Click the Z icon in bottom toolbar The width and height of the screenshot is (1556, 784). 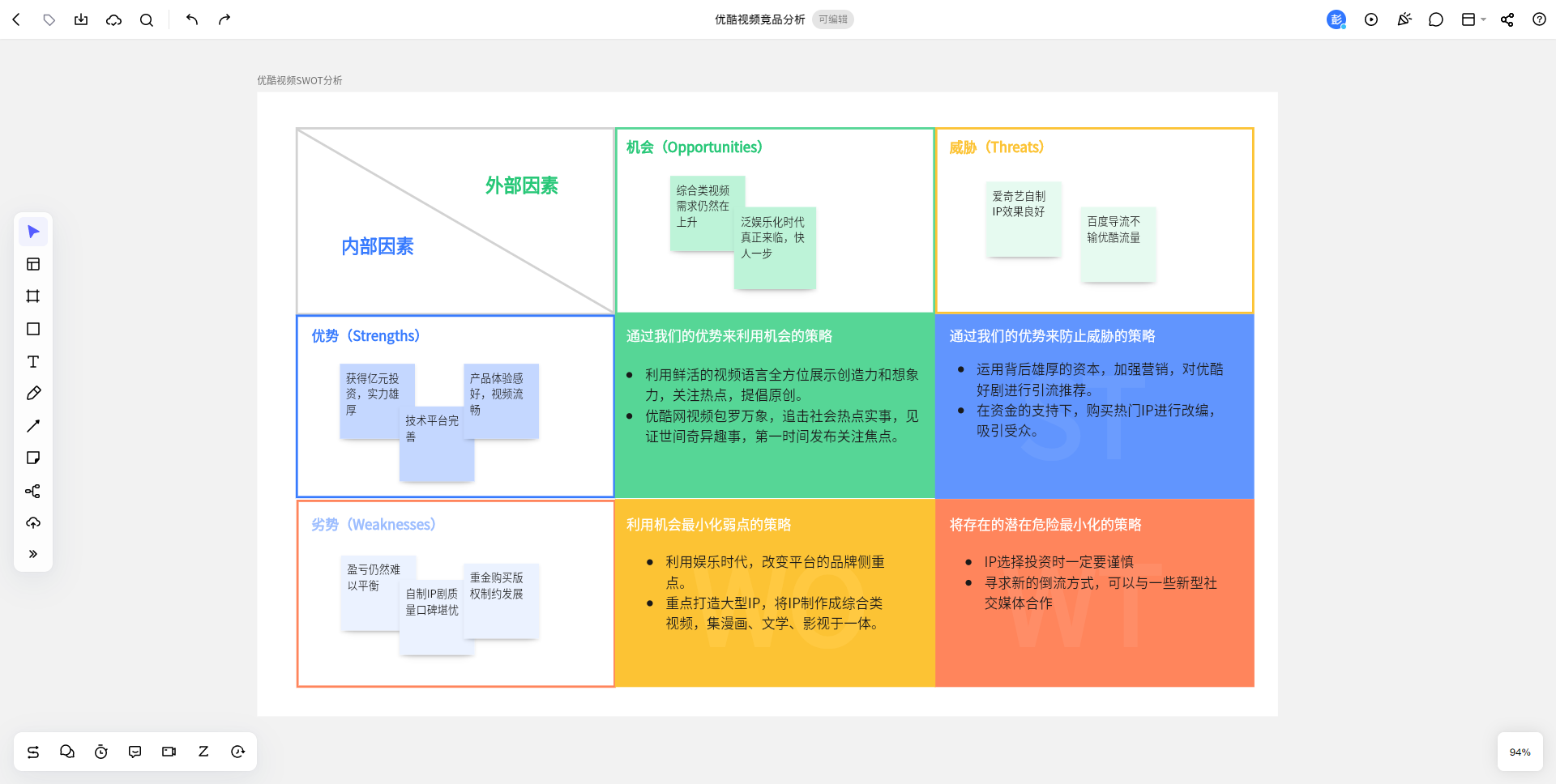pyautogui.click(x=203, y=752)
